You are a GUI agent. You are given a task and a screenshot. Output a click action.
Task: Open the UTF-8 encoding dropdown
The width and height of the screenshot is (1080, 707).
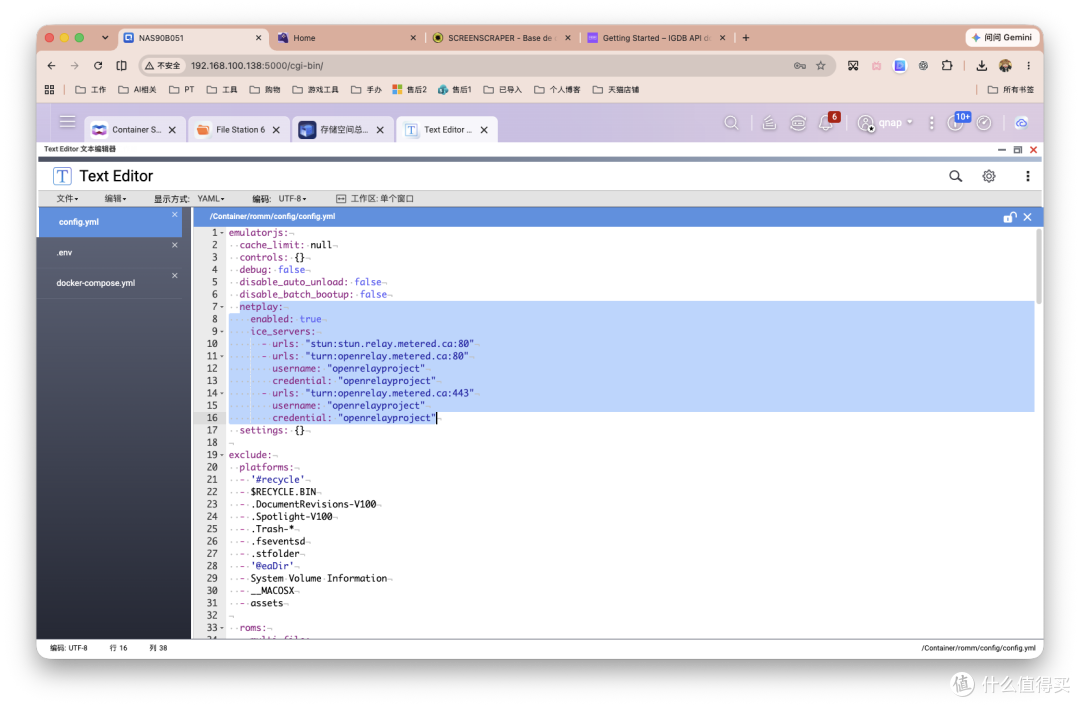pos(292,198)
